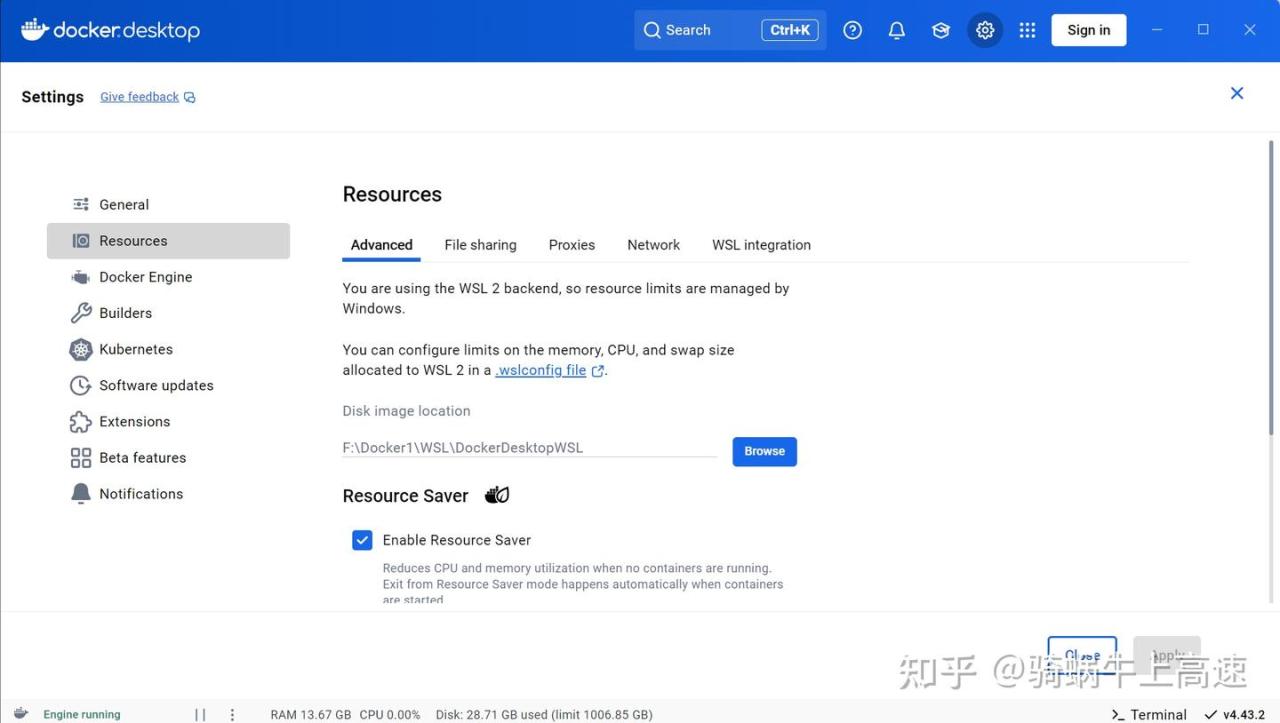This screenshot has width=1280, height=723.
Task: Click the settings gear icon in header
Action: pyautogui.click(x=985, y=30)
